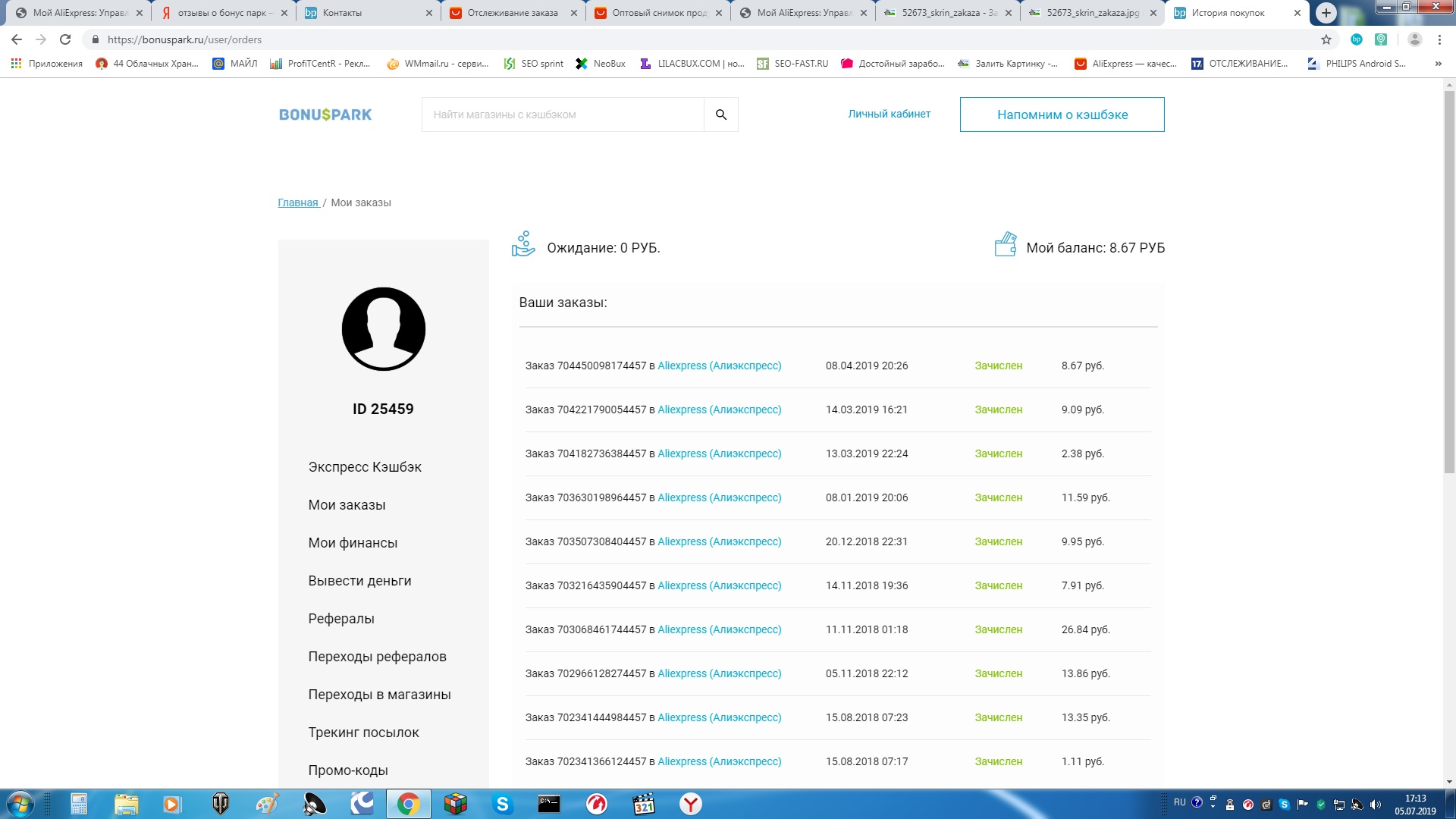Open the Личный кабинет link
The height and width of the screenshot is (819, 1456).
click(889, 114)
